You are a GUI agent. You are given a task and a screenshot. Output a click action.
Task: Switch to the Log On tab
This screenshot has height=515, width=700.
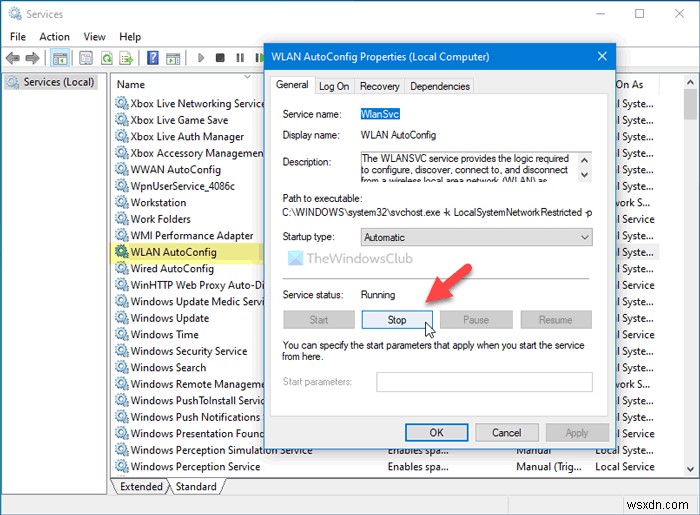pos(334,86)
